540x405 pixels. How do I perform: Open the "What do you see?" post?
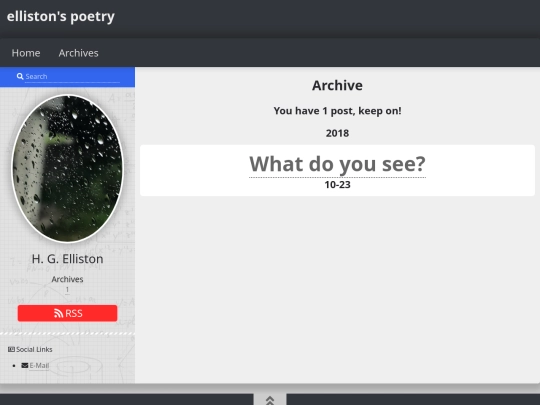point(338,164)
